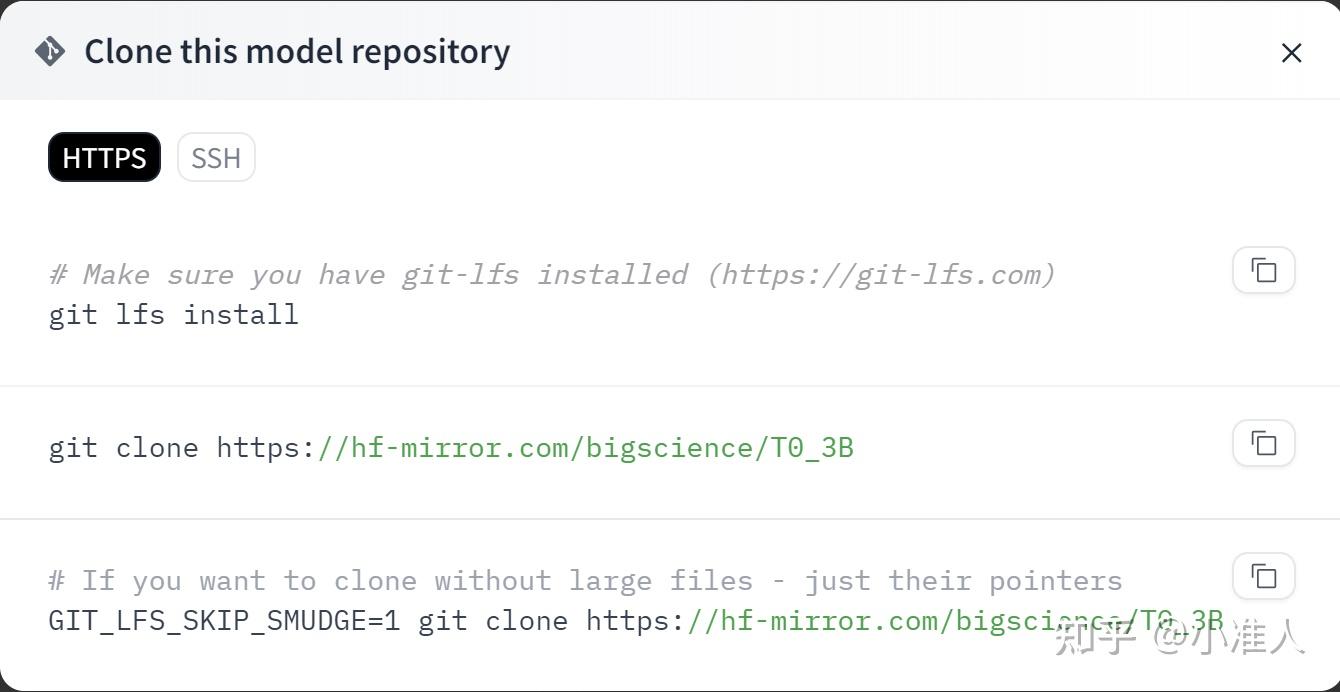Click the word "installed" in the first comment
This screenshot has height=692, width=1340.
coord(612,274)
